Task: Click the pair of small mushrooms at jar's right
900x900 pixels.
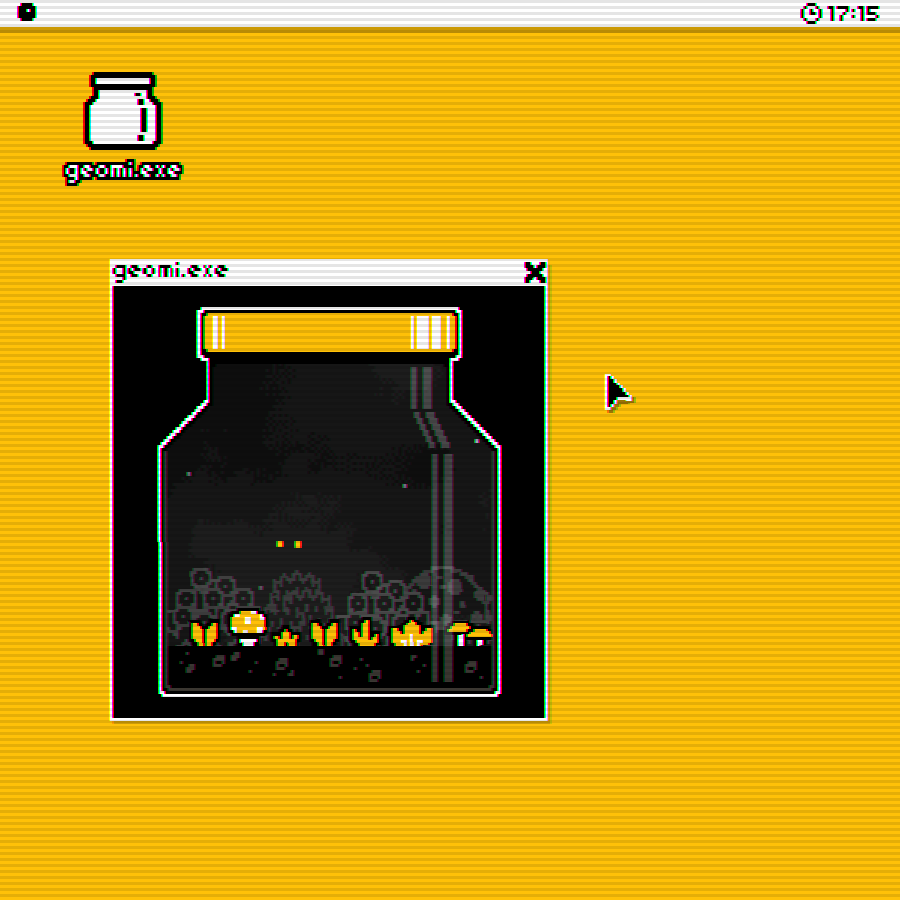Action: (470, 634)
